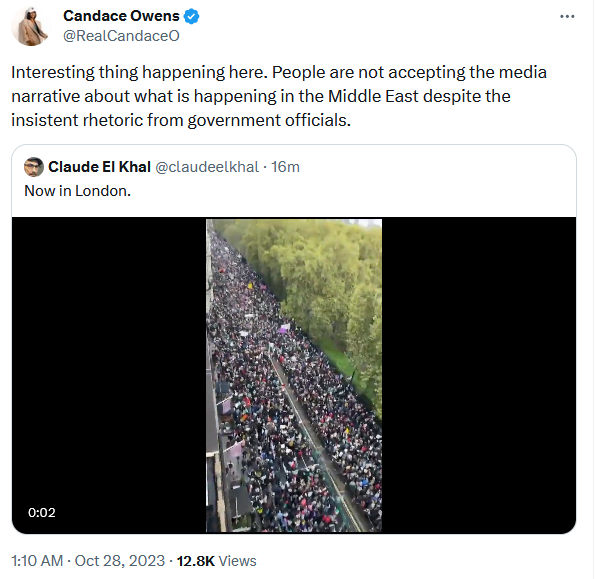Visit the @RealCandaceO handle
The width and height of the screenshot is (596, 579).
tap(121, 36)
